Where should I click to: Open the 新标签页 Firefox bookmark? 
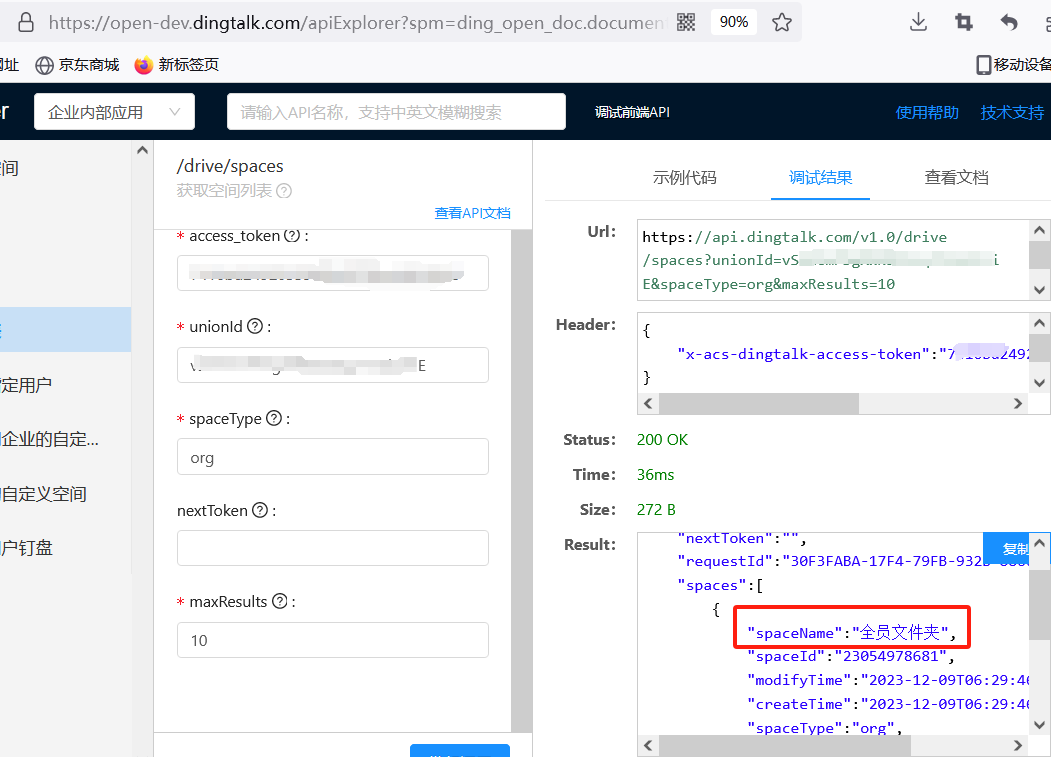[x=177, y=65]
